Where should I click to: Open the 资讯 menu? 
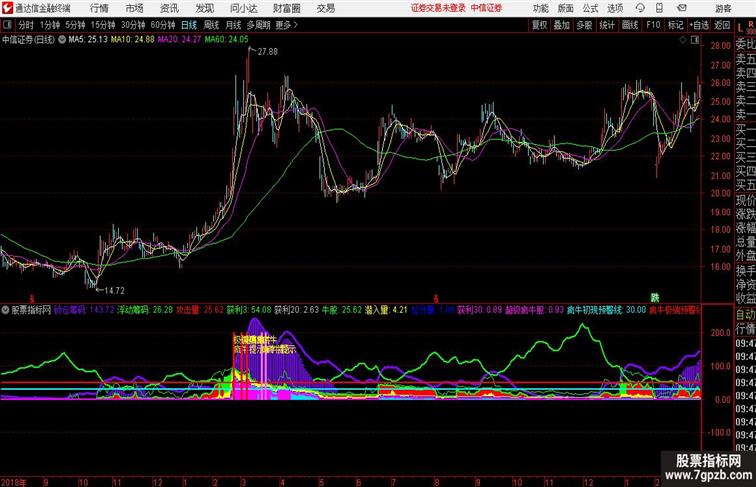coord(169,8)
